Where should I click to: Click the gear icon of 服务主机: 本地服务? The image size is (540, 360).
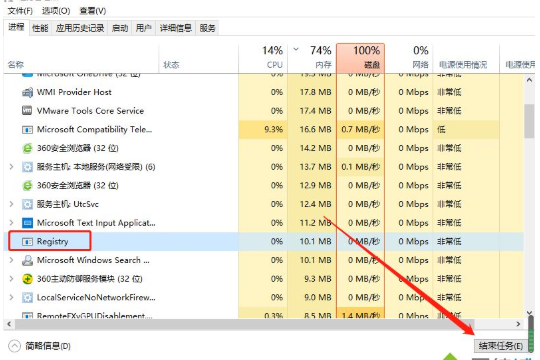(27, 167)
